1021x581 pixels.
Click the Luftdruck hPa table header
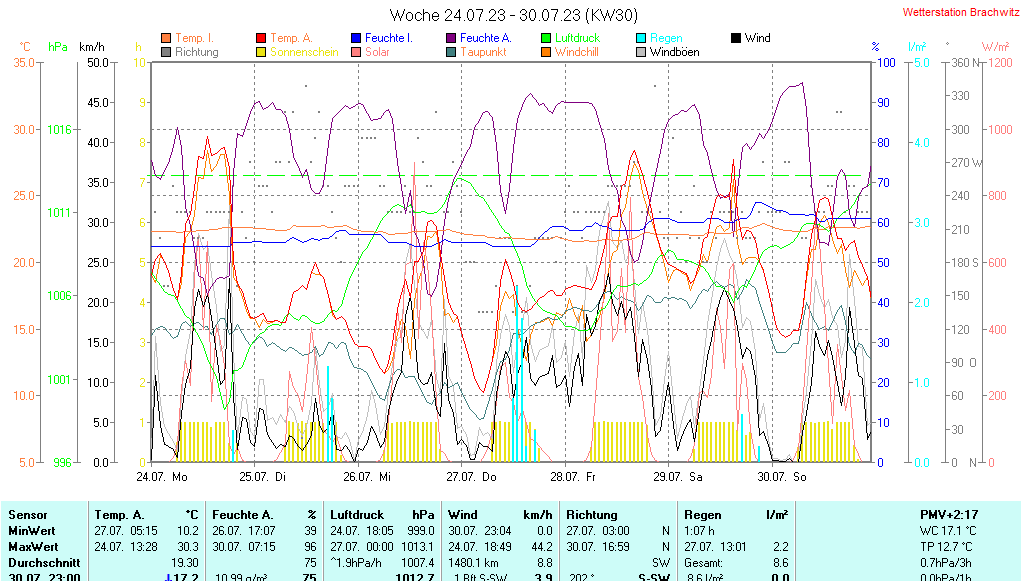click(382, 514)
